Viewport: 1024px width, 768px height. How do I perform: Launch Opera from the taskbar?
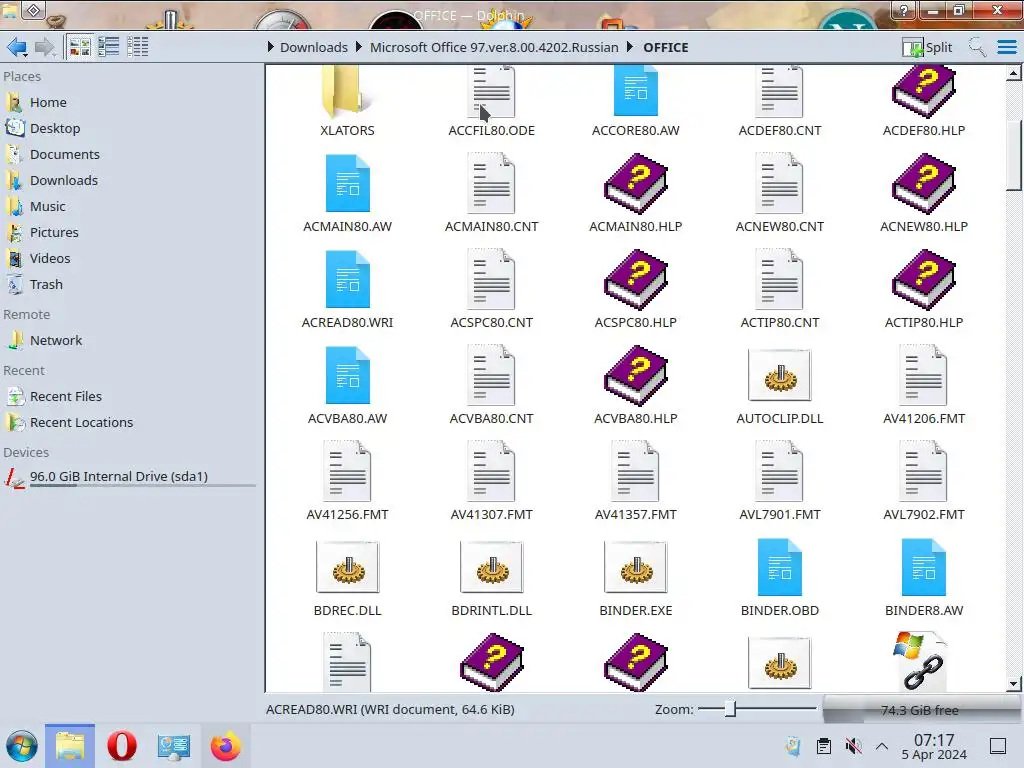121,746
